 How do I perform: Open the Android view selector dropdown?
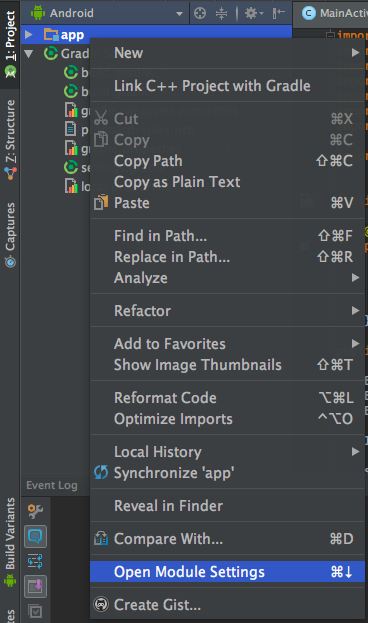pyautogui.click(x=107, y=14)
